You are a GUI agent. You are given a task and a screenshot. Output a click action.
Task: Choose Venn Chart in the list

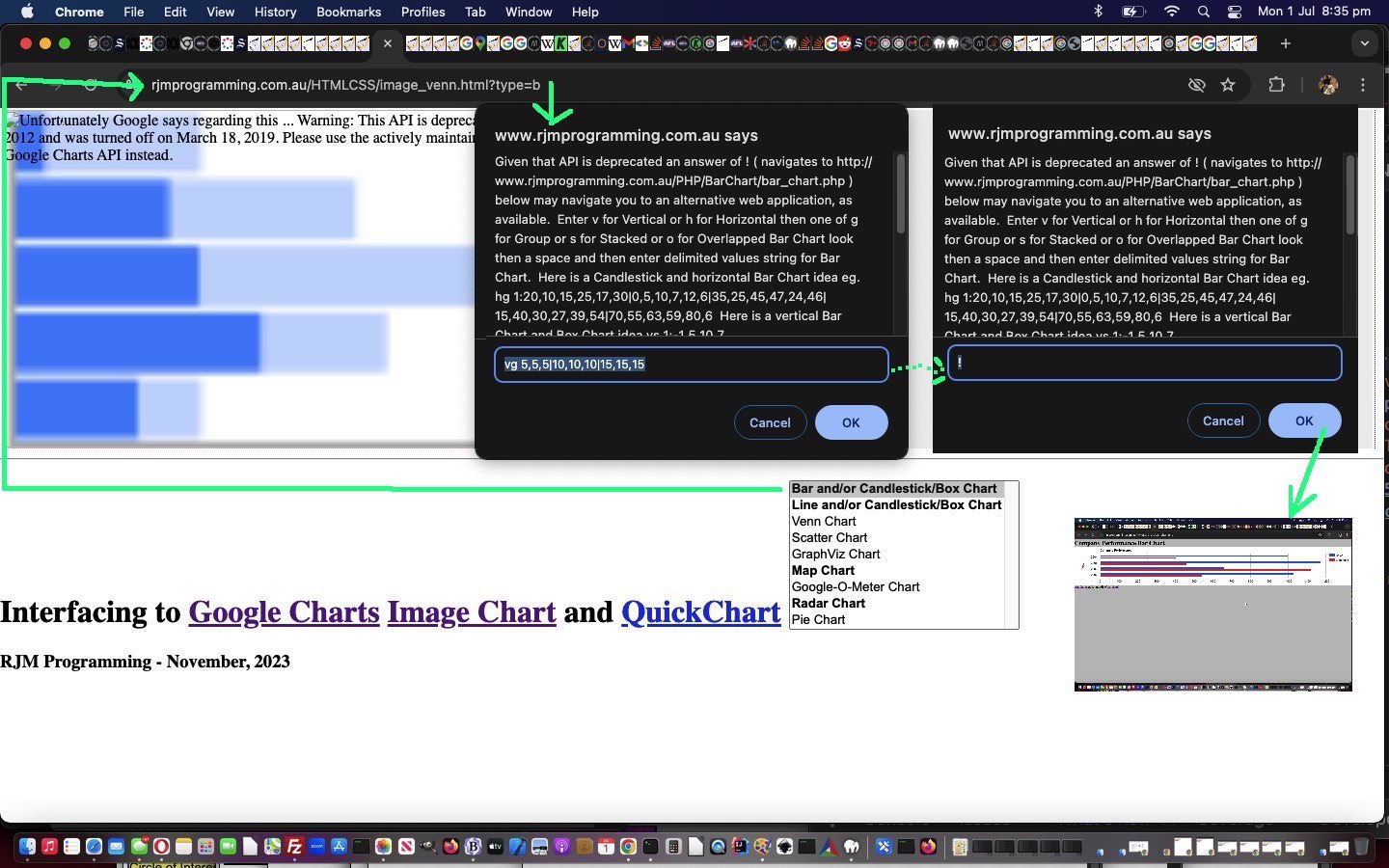(x=896, y=522)
